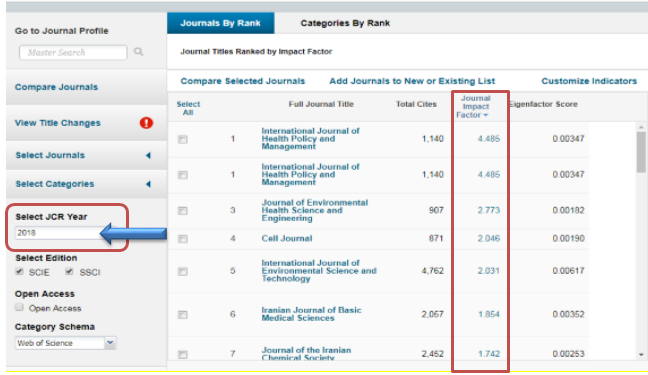
Task: Toggle the SCIE edition checkbox
Action: [19, 272]
